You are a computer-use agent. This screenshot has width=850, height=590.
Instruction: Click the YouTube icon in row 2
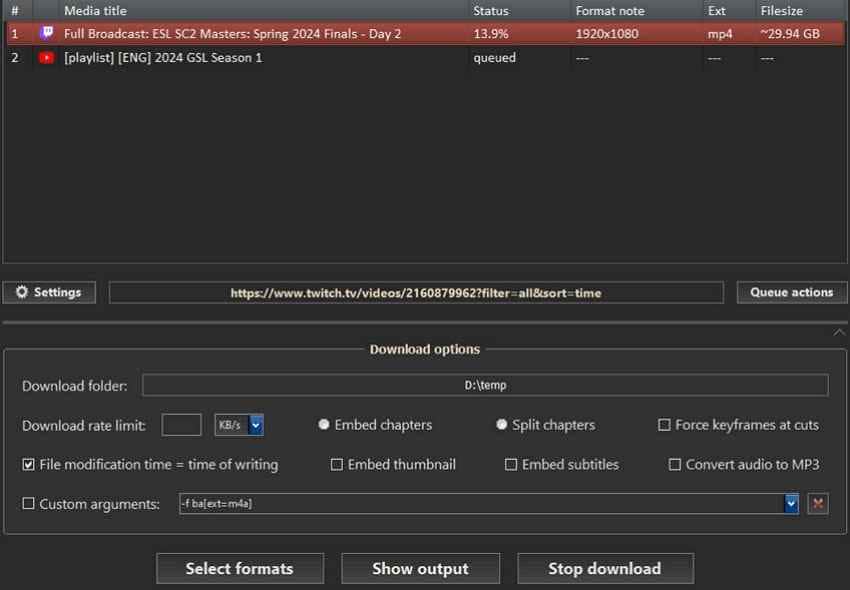click(x=47, y=57)
